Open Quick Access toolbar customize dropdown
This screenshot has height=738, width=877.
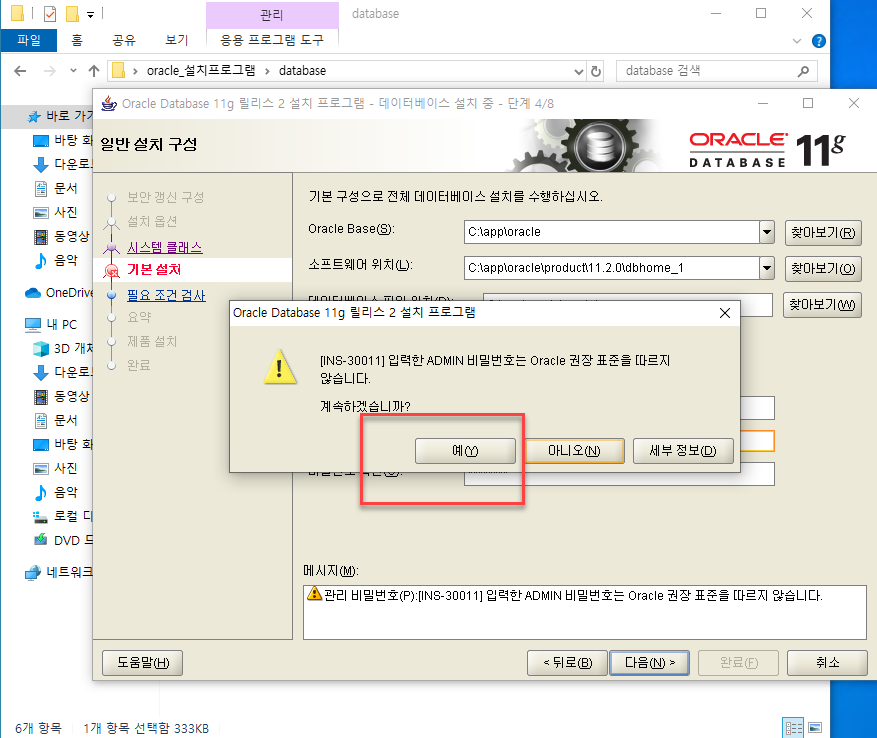pyautogui.click(x=91, y=15)
